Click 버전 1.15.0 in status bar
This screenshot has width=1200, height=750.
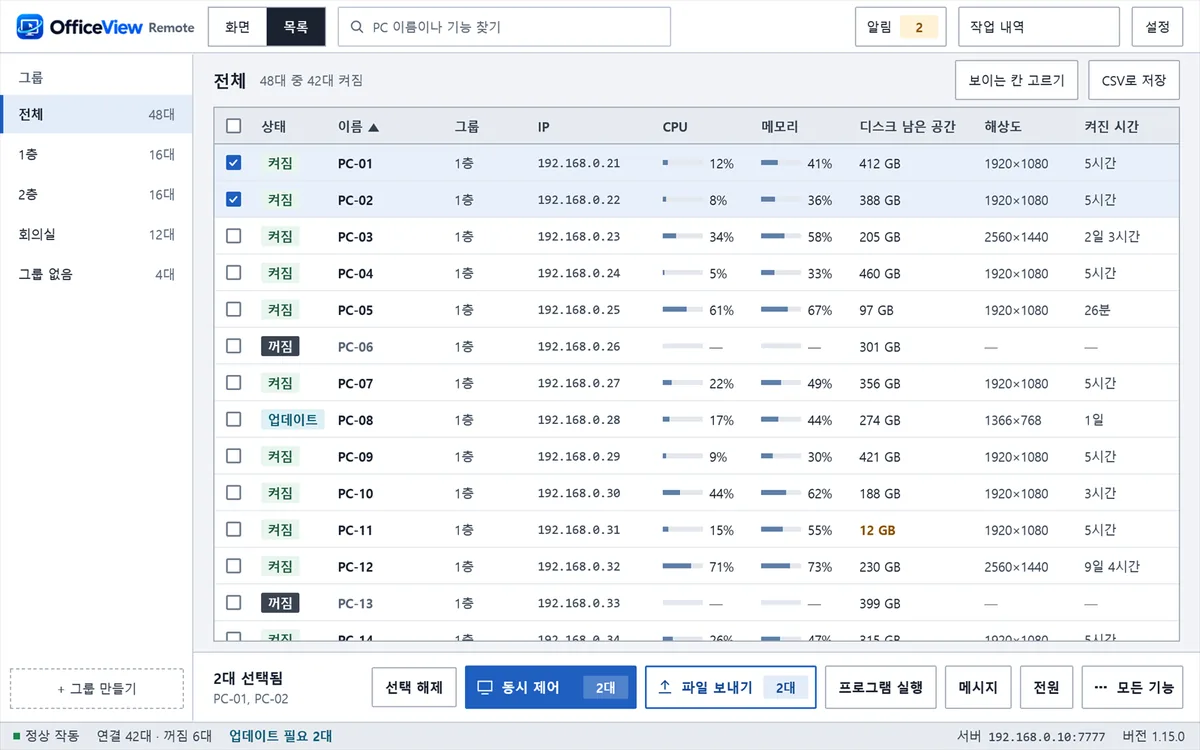click(x=1153, y=736)
